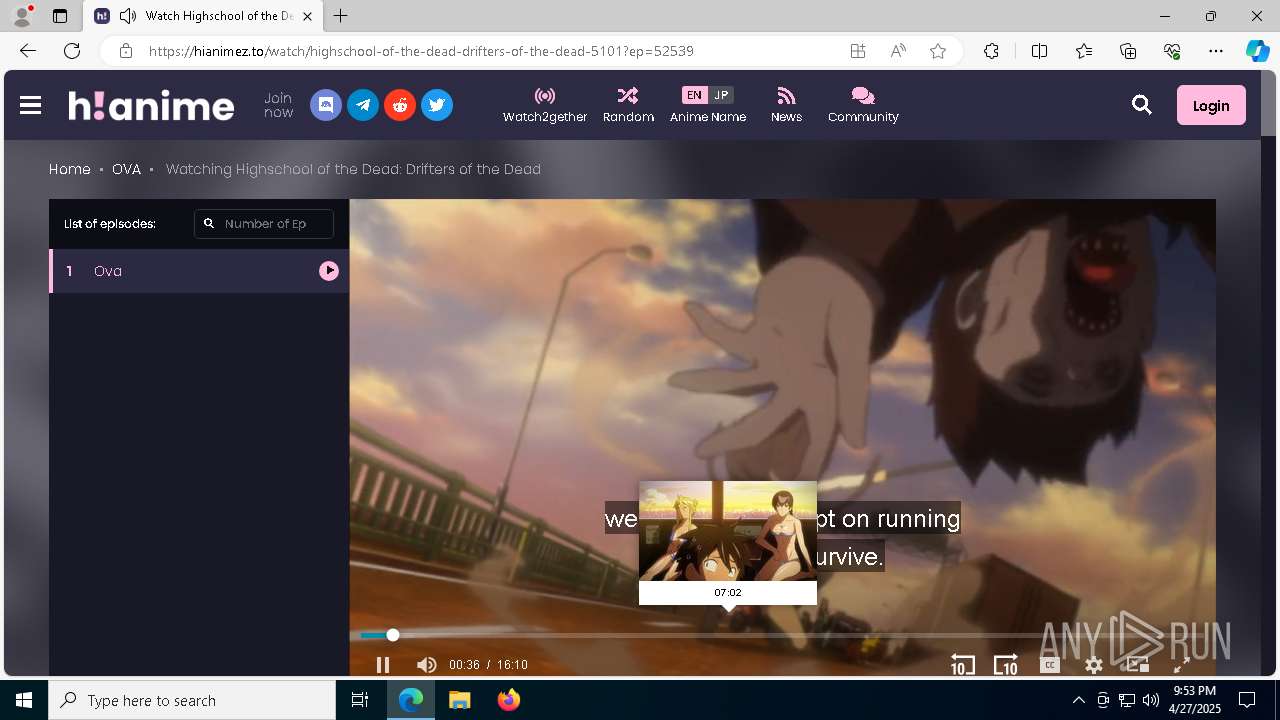The width and height of the screenshot is (1280, 720).
Task: View site information lock icon
Action: 125,51
